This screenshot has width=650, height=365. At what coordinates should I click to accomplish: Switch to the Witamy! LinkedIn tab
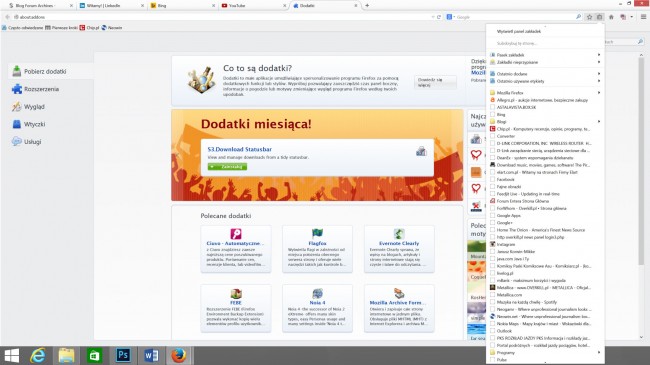pos(112,6)
